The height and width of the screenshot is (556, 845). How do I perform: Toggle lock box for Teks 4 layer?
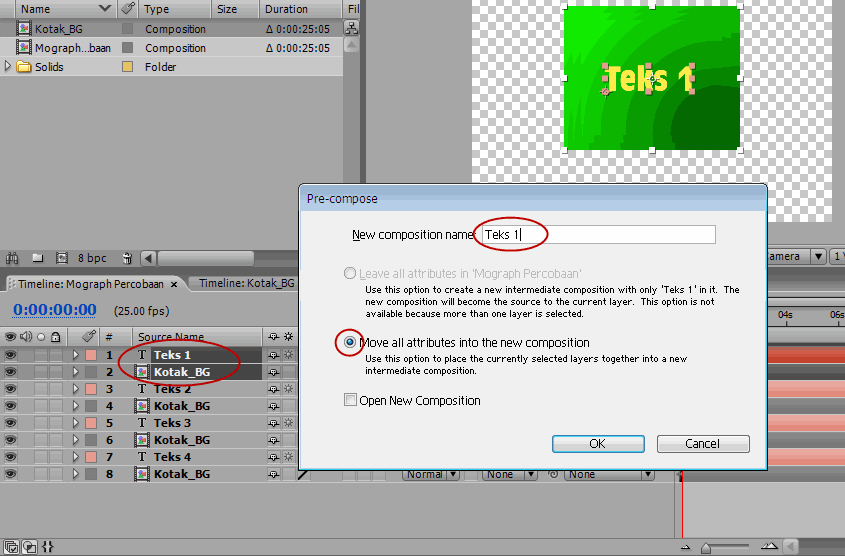click(x=56, y=457)
